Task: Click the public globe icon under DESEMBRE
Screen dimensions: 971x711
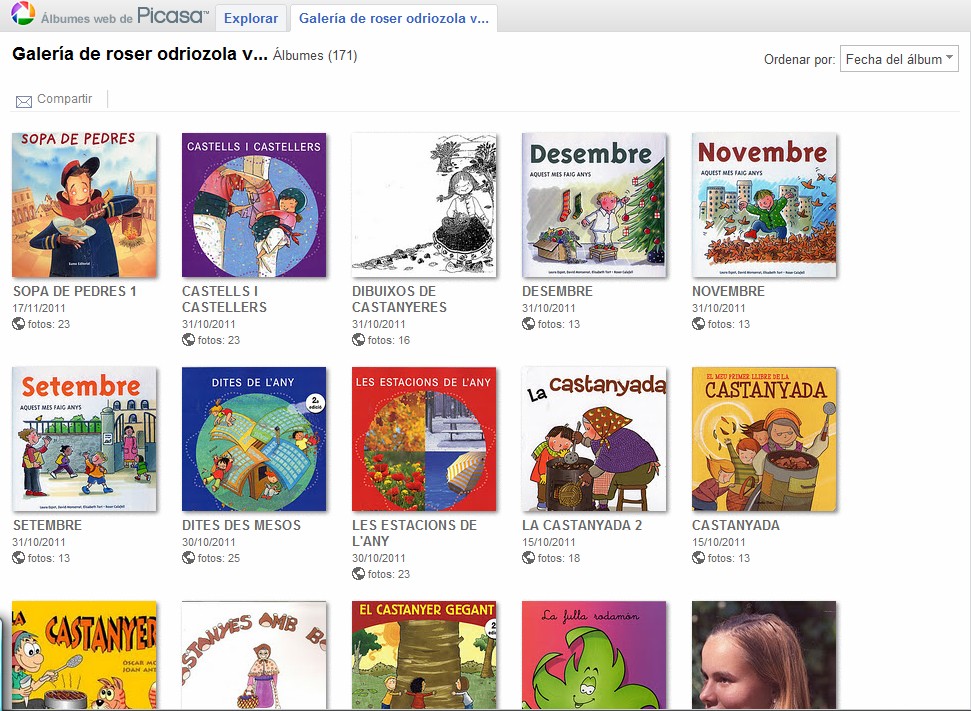Action: point(528,323)
